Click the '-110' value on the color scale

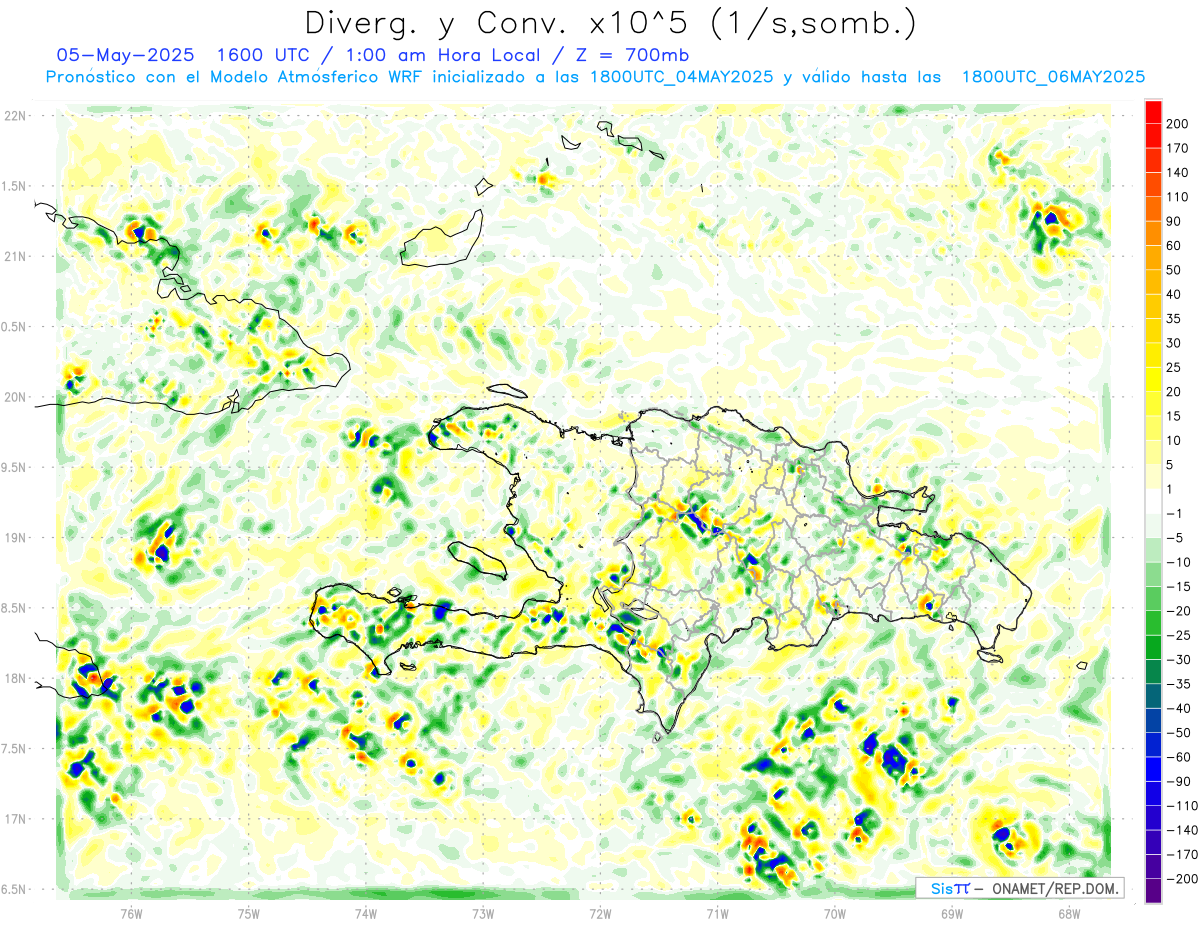pos(1181,806)
